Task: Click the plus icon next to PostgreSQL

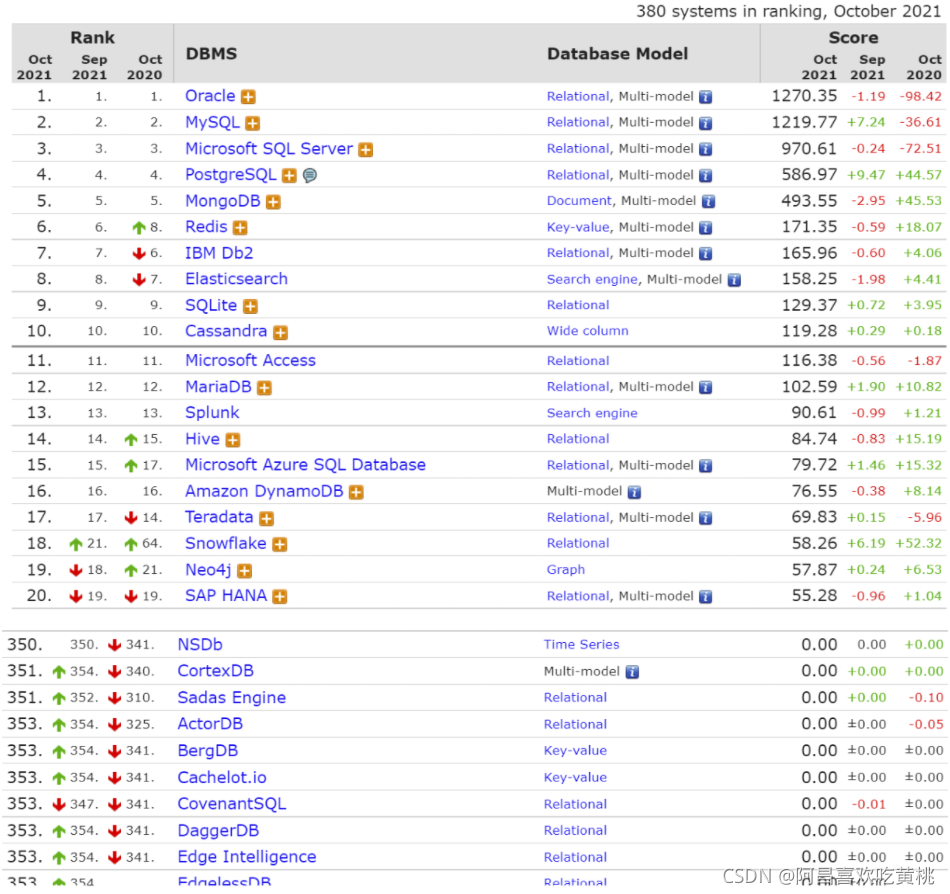Action: (x=290, y=176)
